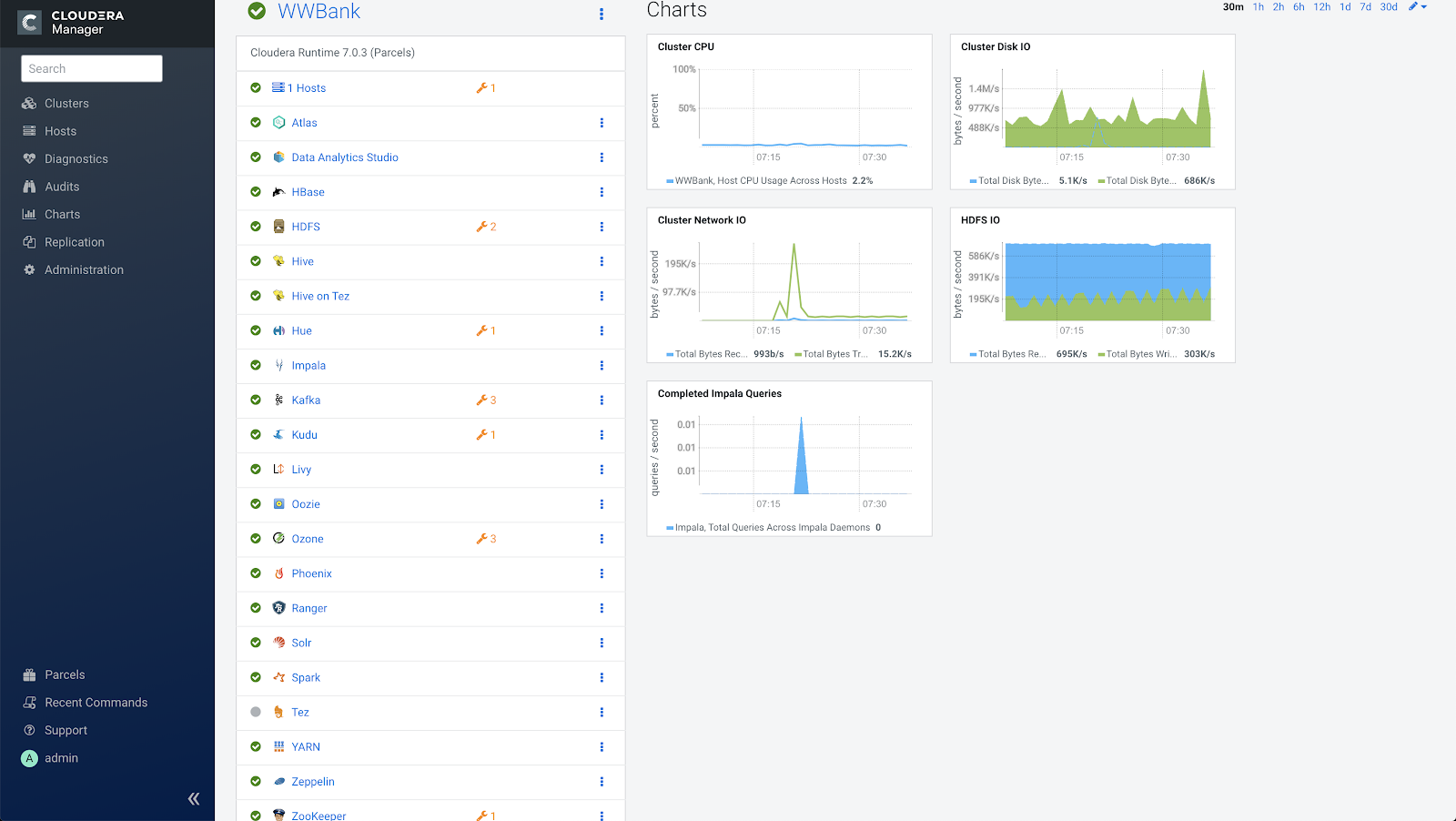Click the HDFS IO legend color swatch
Viewport: 1456px width, 821px height.
[x=972, y=354]
